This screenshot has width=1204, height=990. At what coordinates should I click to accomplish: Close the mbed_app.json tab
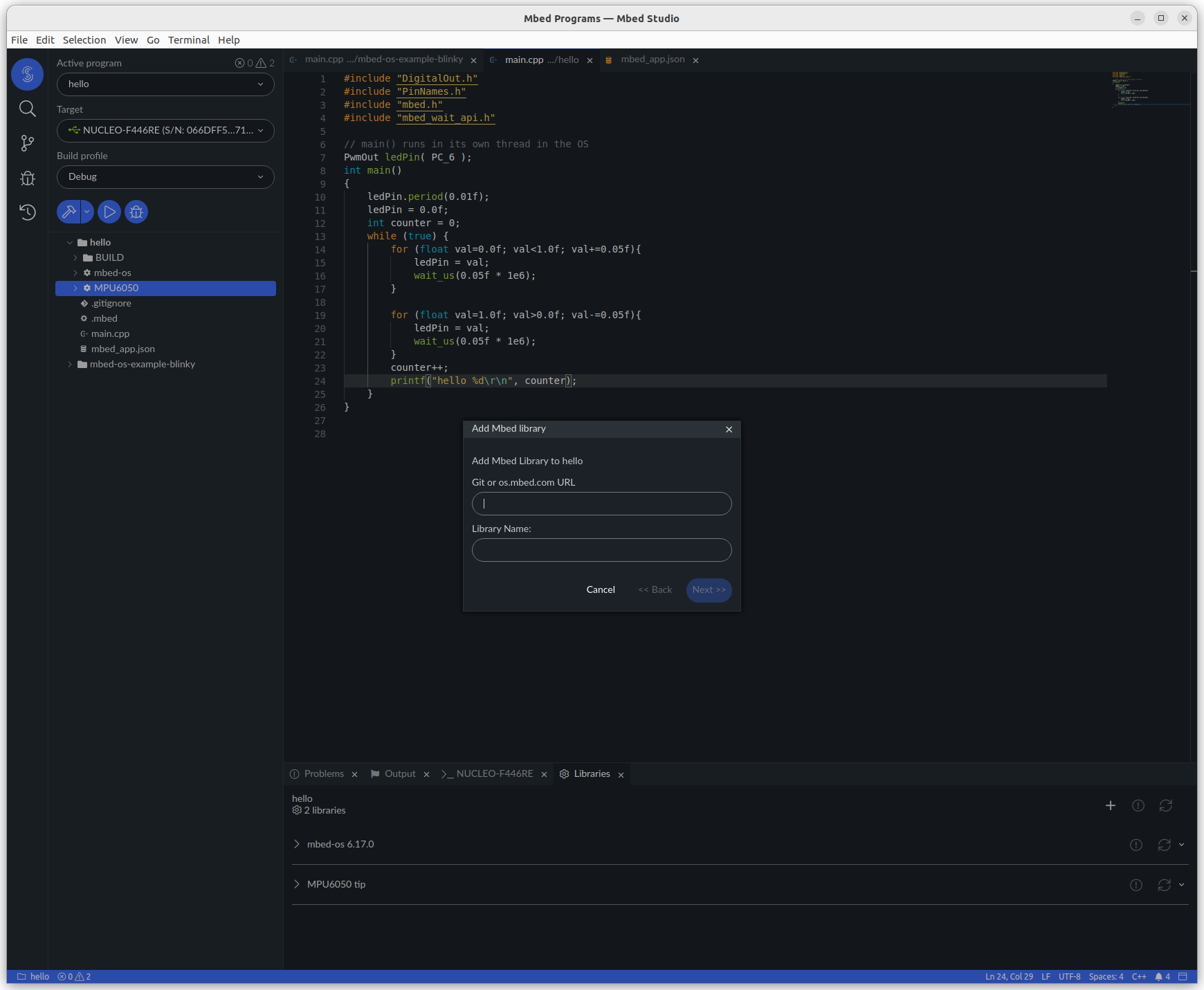click(x=695, y=61)
